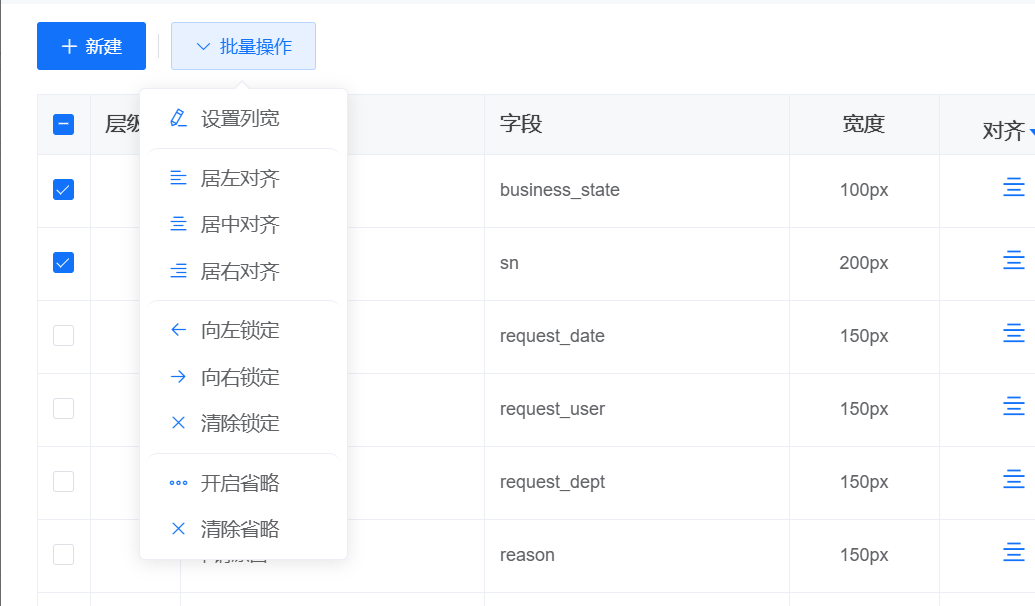Click the right-align icon beside 居右对齐
This screenshot has height=606, width=1035.
178,271
